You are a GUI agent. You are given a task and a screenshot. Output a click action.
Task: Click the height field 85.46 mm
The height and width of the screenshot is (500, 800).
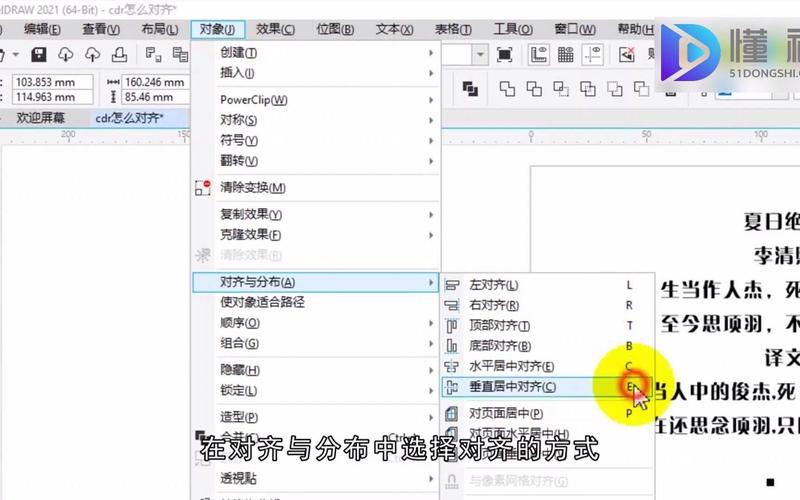pos(155,97)
